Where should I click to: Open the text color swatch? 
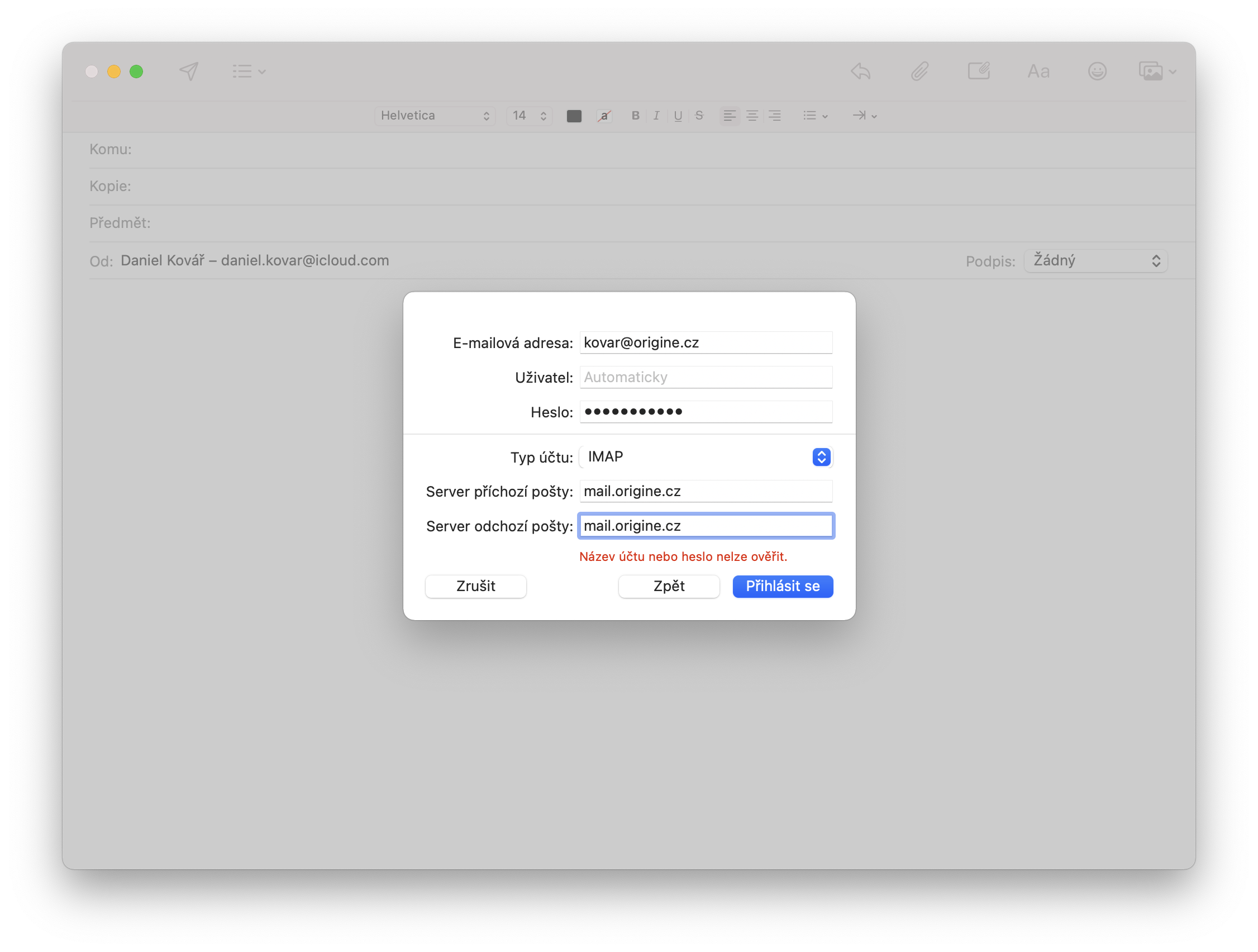tap(574, 116)
